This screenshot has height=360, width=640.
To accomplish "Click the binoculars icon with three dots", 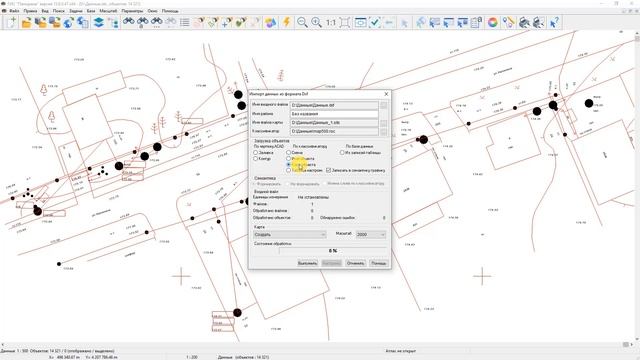I will click(157, 22).
